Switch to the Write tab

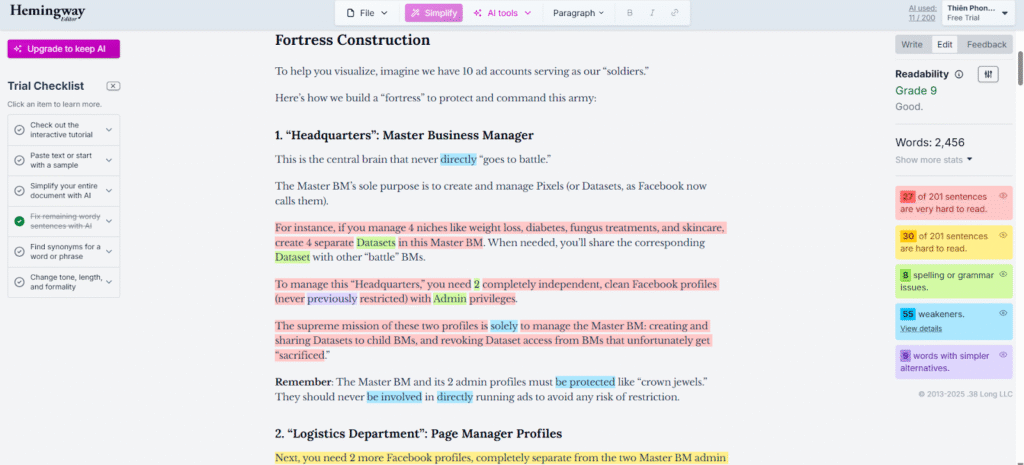[912, 44]
